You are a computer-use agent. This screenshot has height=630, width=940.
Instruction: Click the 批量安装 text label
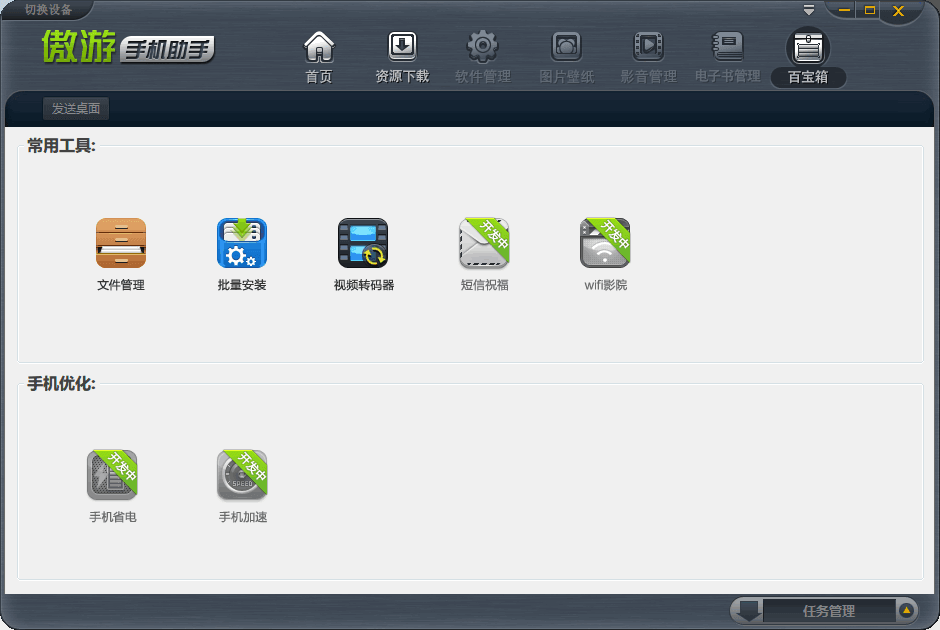pos(242,285)
